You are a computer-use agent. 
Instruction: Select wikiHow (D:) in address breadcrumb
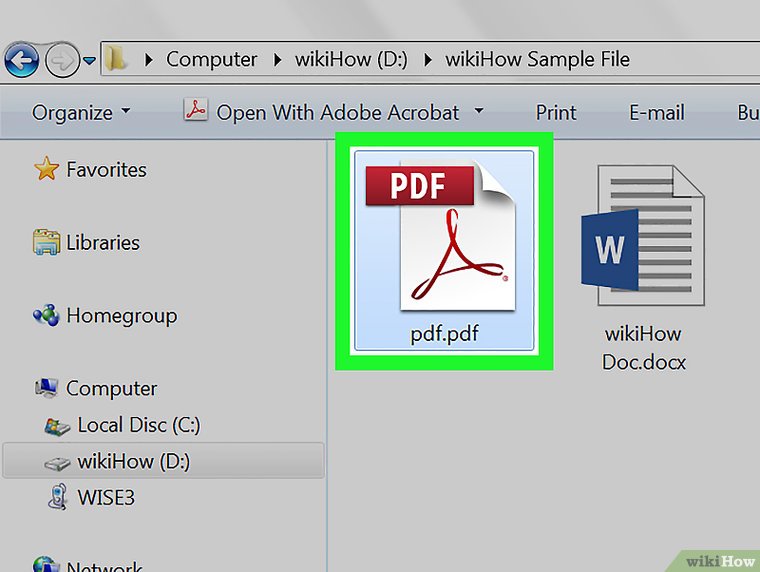[x=350, y=59]
